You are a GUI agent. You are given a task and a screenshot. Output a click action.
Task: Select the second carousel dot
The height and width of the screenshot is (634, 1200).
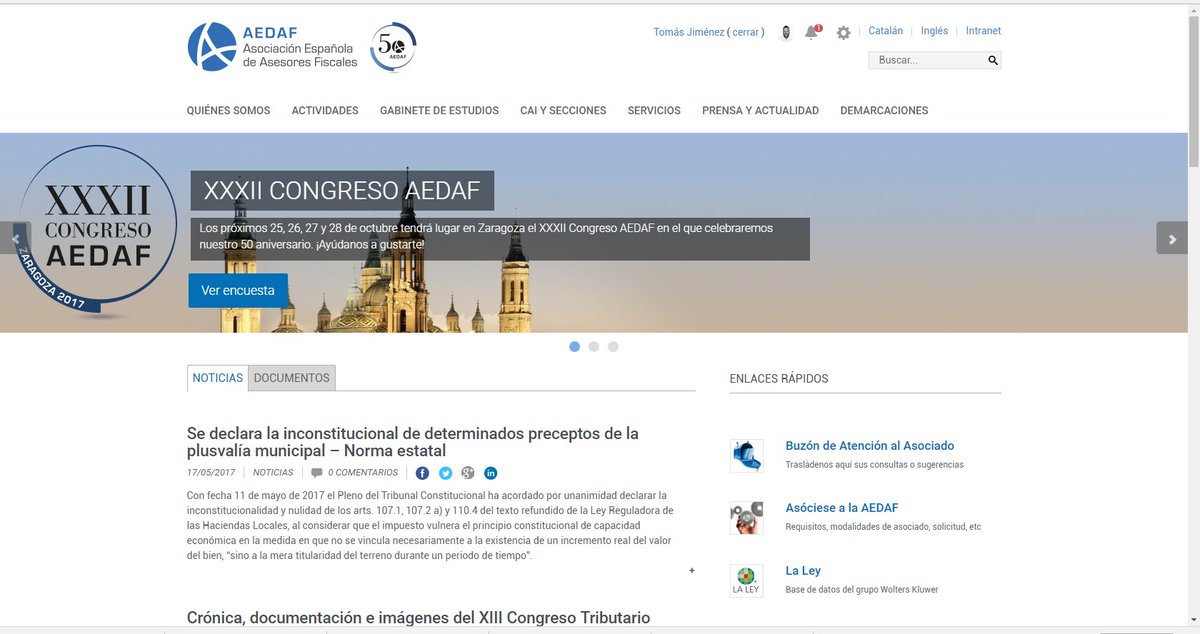coord(594,347)
